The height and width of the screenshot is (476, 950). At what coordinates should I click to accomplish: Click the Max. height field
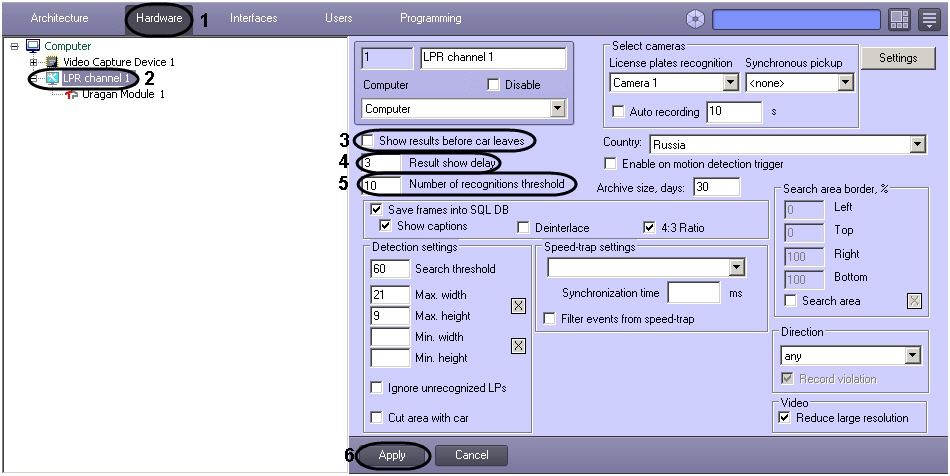[x=390, y=316]
